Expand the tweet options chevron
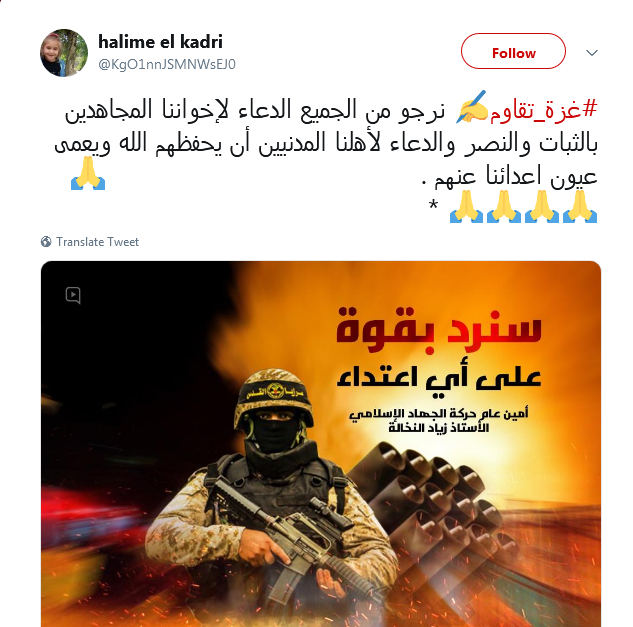633x627 pixels. click(591, 52)
